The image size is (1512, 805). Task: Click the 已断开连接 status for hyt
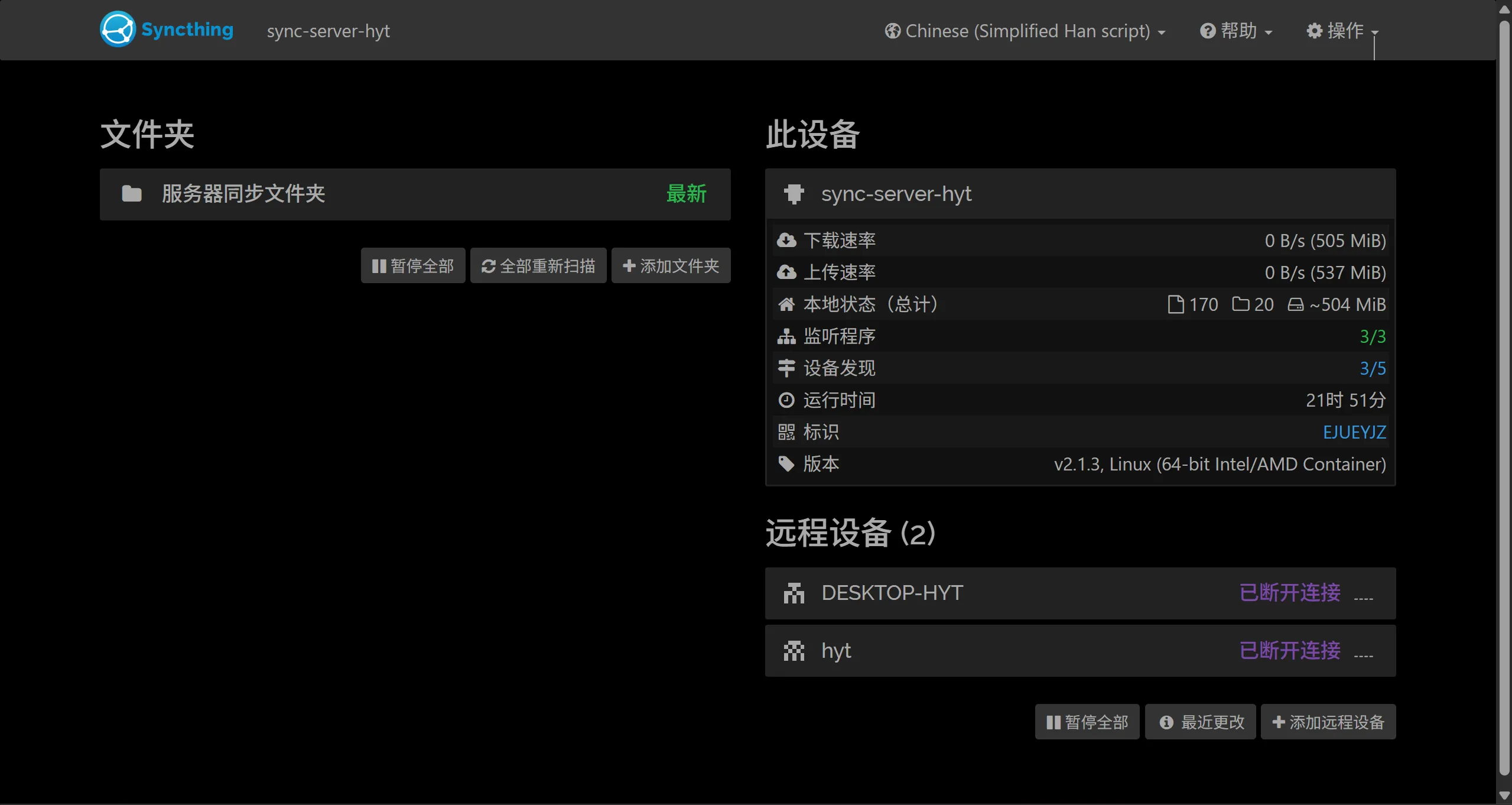[1290, 651]
